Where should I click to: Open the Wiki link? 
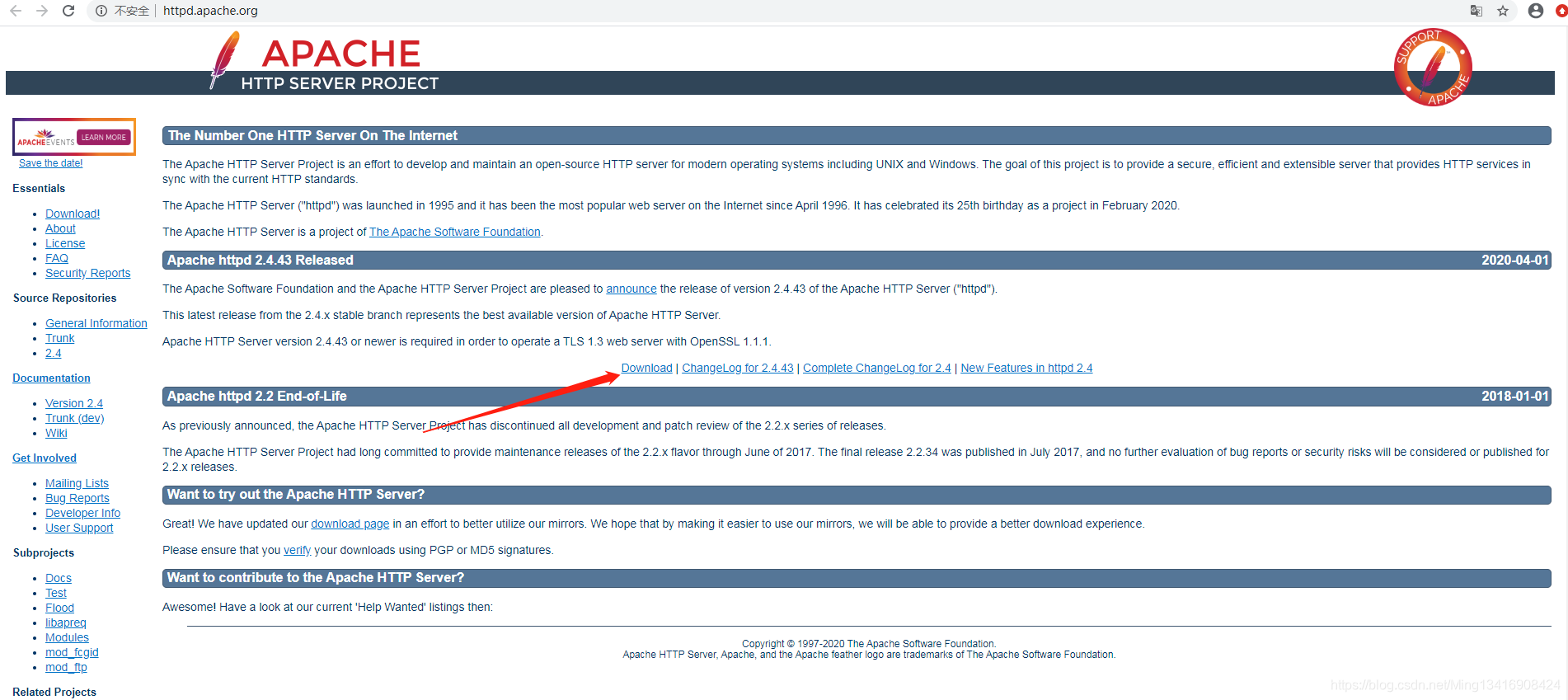coord(56,433)
